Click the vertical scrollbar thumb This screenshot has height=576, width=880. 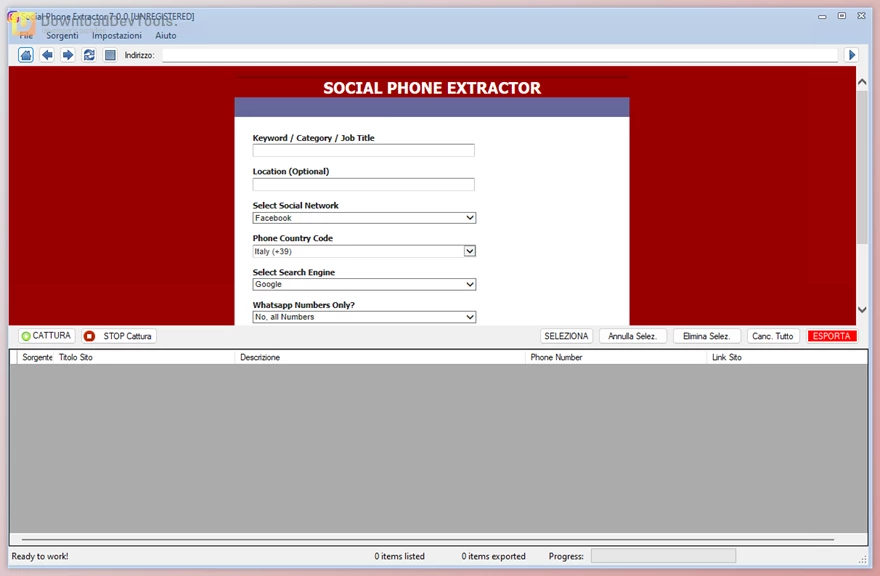pyautogui.click(x=862, y=167)
